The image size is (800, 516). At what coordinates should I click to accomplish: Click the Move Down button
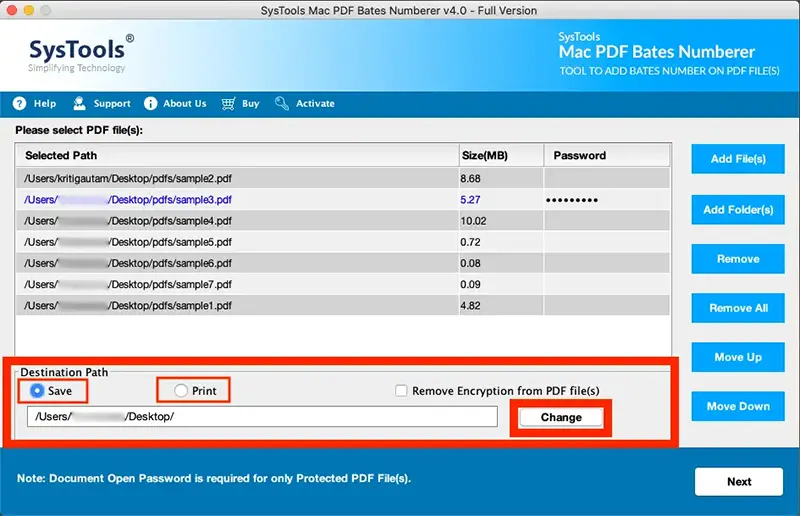click(x=738, y=406)
